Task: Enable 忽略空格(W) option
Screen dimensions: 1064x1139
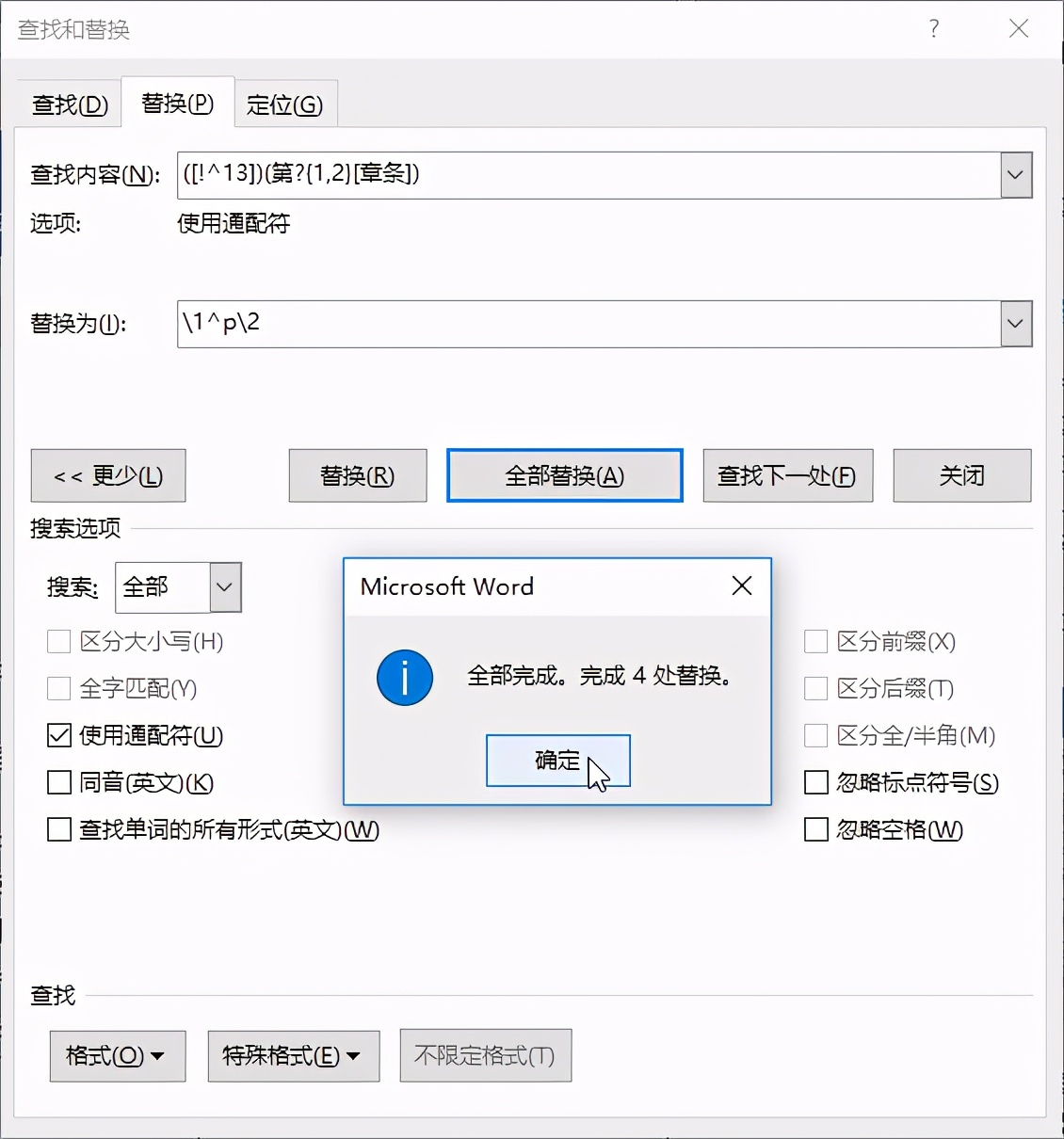Action: (x=814, y=829)
